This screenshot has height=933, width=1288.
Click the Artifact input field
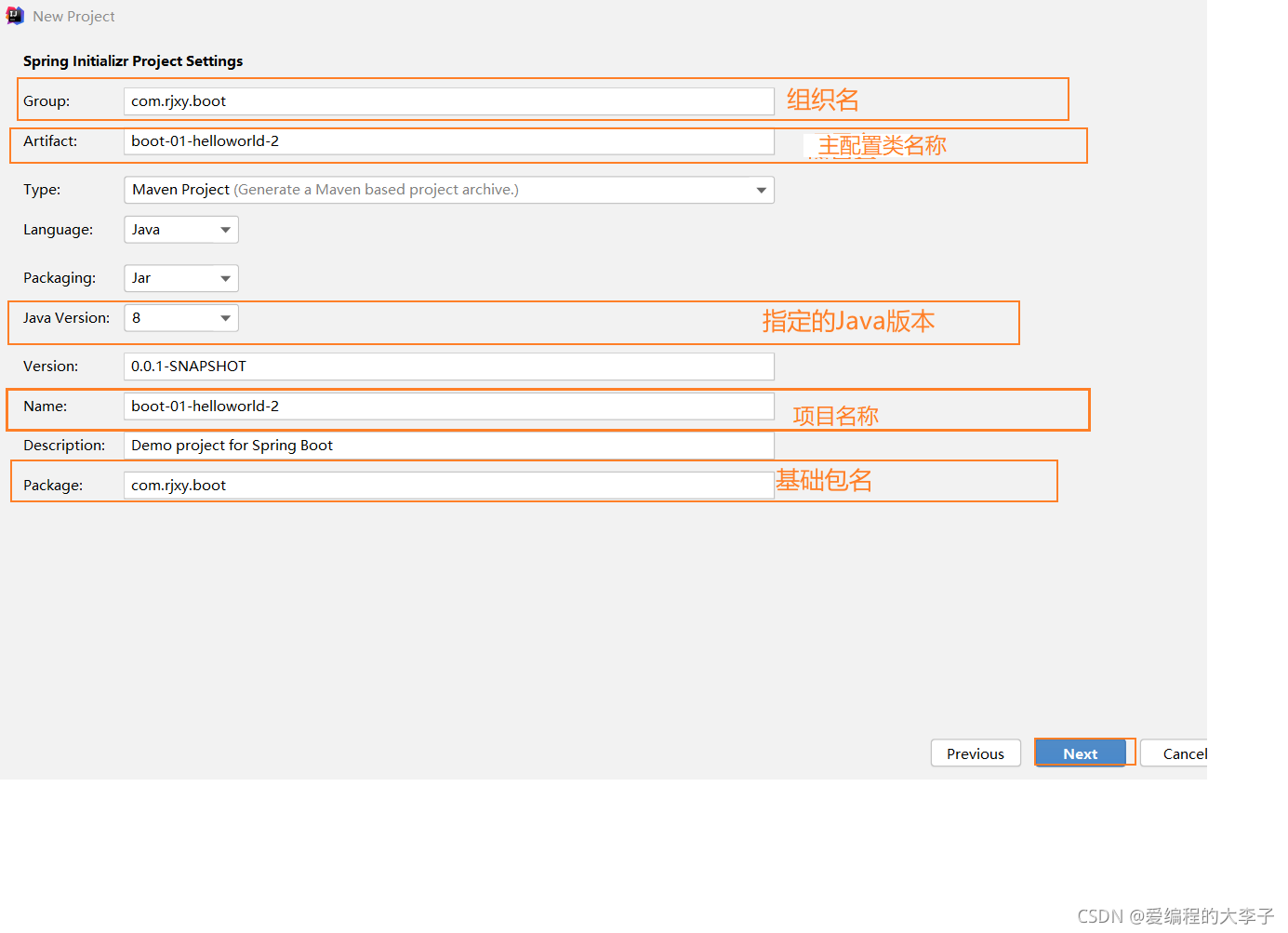coord(449,141)
